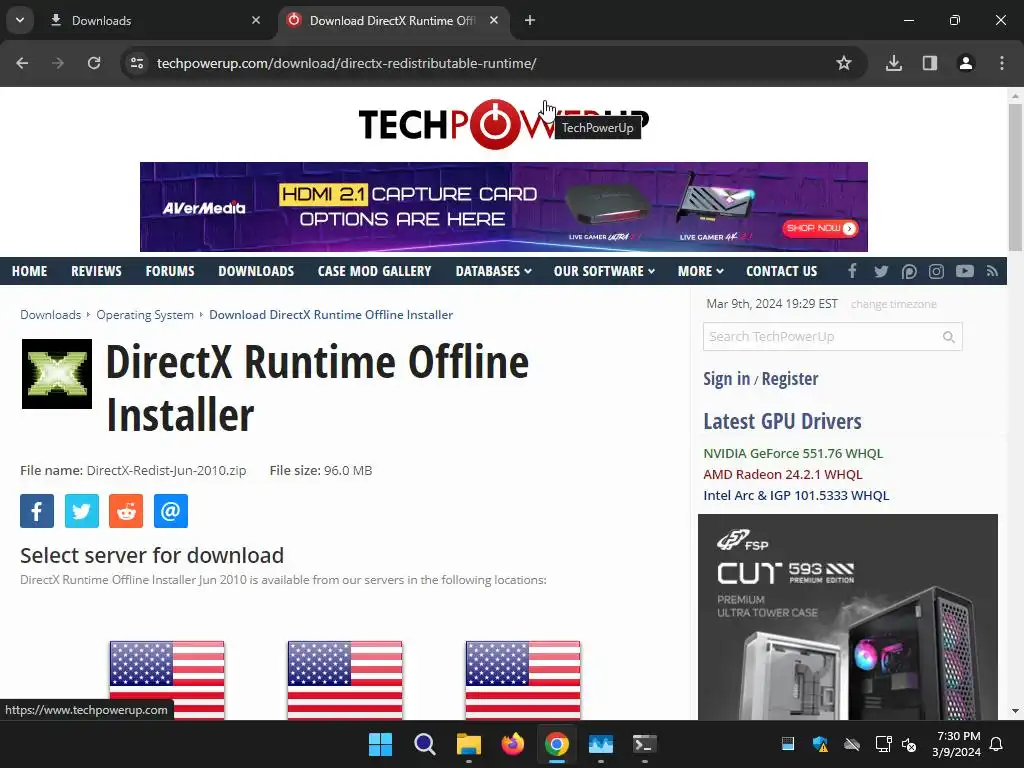Click taskbar clock showing 7:30 PM
The width and height of the screenshot is (1024, 768).
956,744
